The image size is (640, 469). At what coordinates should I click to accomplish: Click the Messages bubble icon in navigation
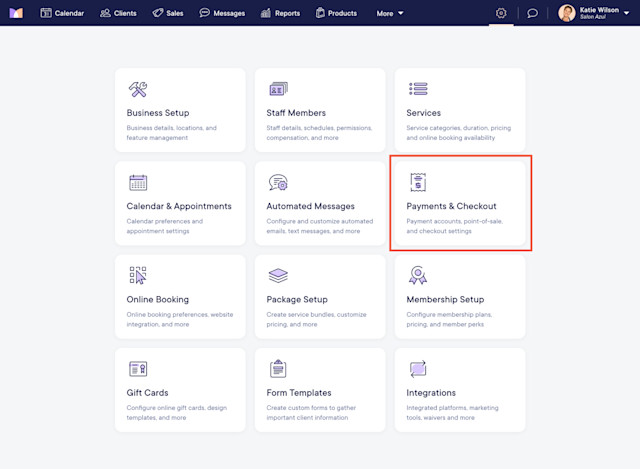click(x=204, y=13)
